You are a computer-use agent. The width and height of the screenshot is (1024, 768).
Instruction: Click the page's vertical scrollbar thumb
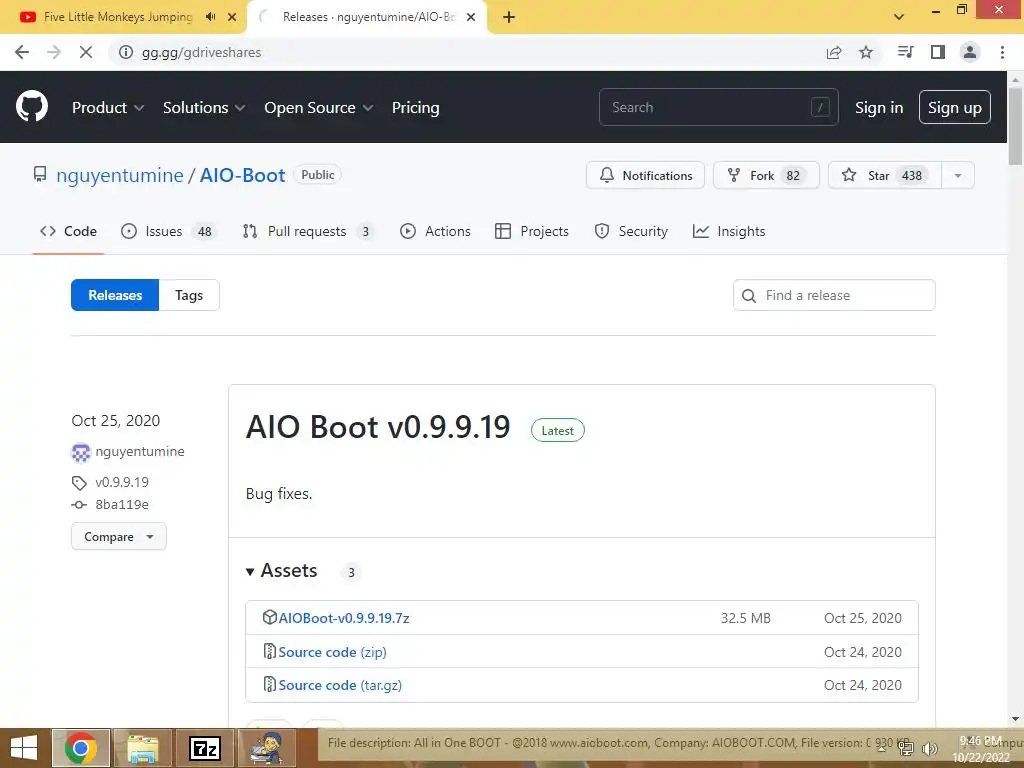click(x=1015, y=124)
